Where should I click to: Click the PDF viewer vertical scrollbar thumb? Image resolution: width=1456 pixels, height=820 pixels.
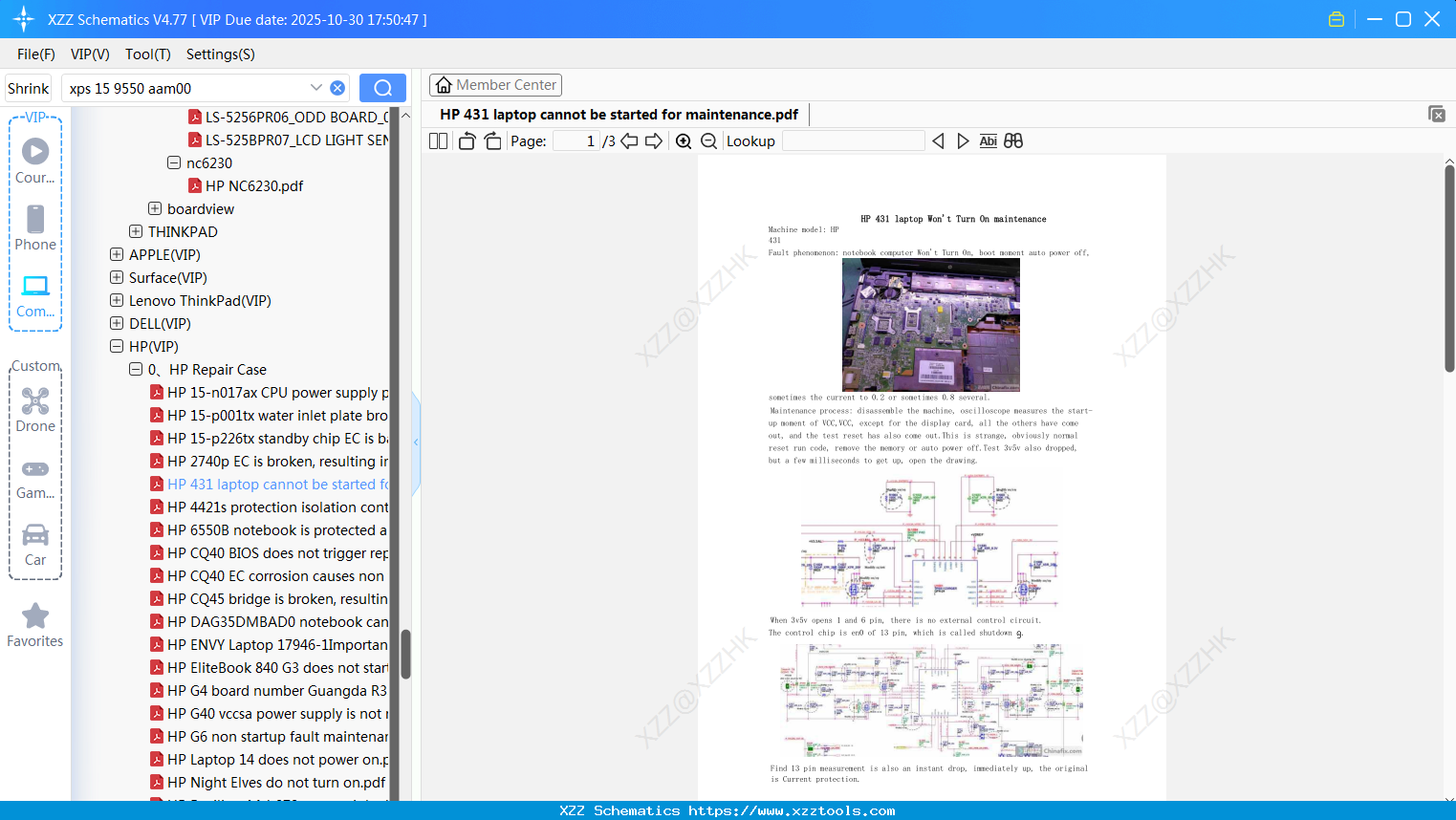coord(1449,268)
